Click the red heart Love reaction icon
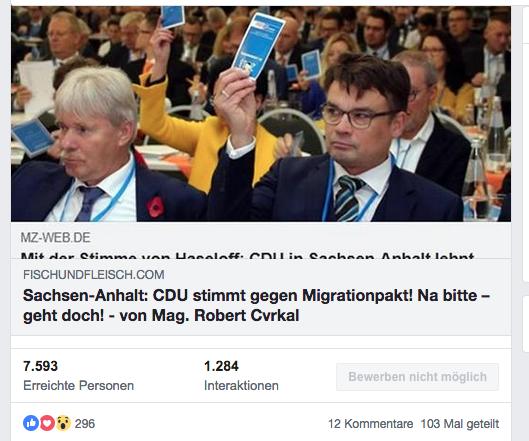The width and height of the screenshot is (529, 441). (x=47, y=423)
